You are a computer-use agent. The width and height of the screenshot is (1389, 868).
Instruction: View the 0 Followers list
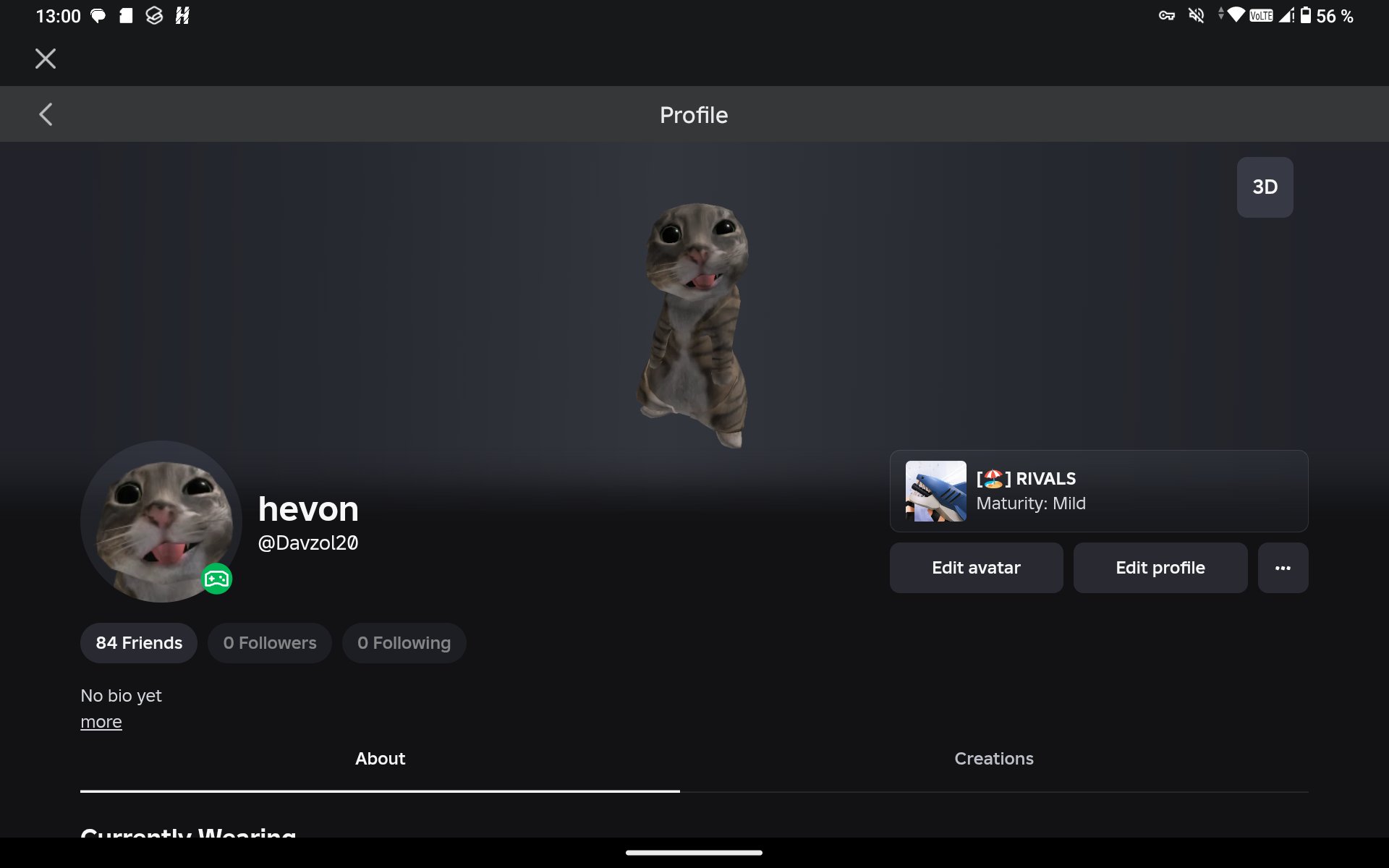click(270, 643)
